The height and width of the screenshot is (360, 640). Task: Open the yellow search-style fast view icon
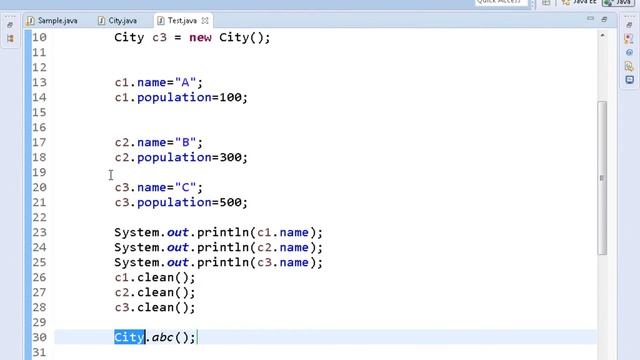tap(629, 66)
